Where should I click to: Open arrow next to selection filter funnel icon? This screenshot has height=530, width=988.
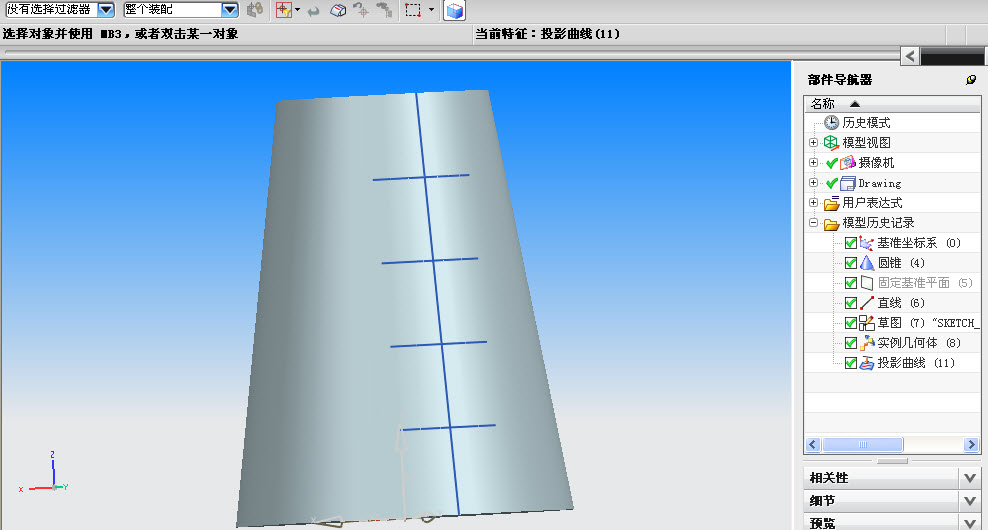pos(297,9)
